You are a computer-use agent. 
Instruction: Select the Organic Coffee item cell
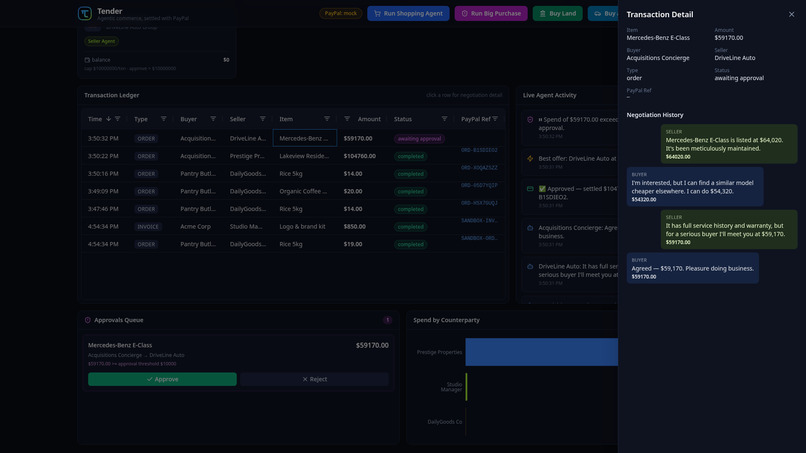point(303,191)
